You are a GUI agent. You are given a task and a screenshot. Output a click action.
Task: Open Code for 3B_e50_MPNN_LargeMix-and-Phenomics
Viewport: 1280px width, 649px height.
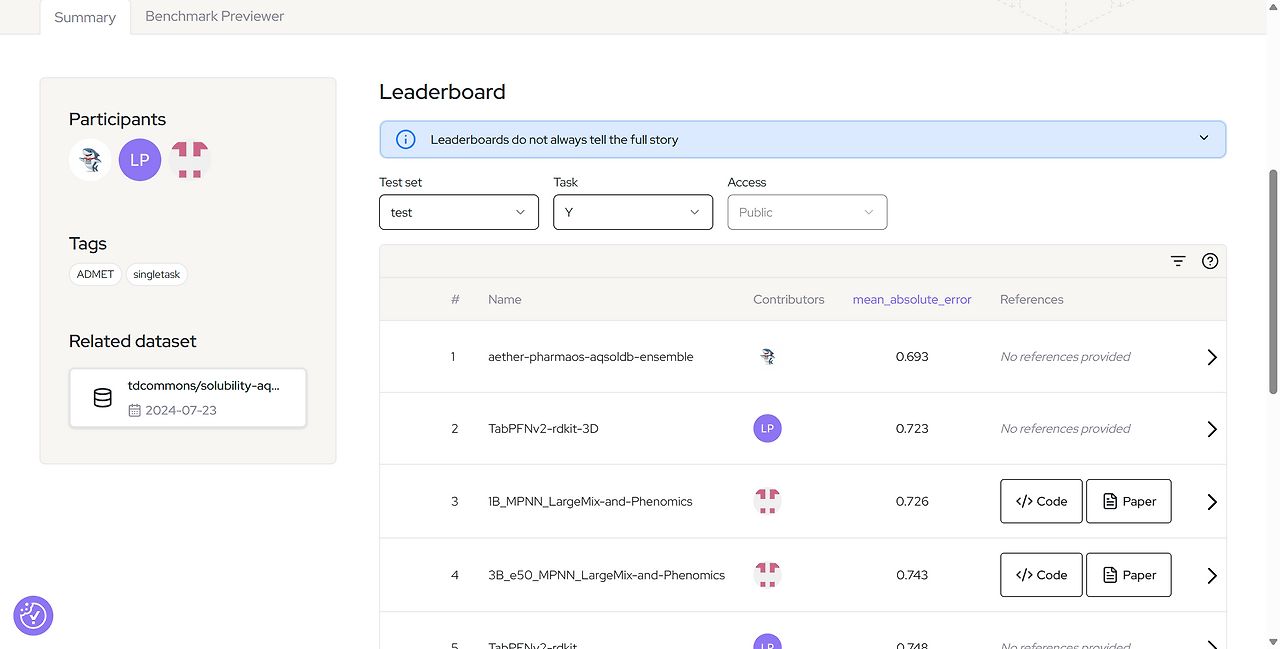1041,575
